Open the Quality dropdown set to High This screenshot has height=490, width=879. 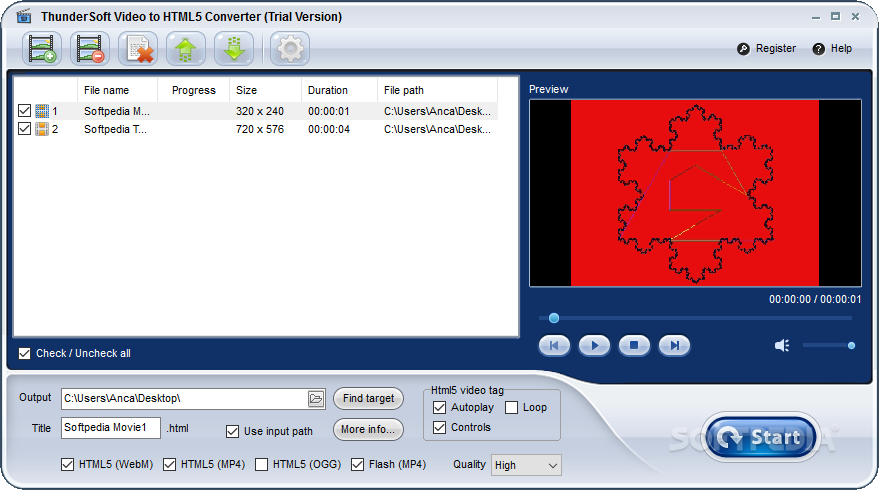coord(526,465)
